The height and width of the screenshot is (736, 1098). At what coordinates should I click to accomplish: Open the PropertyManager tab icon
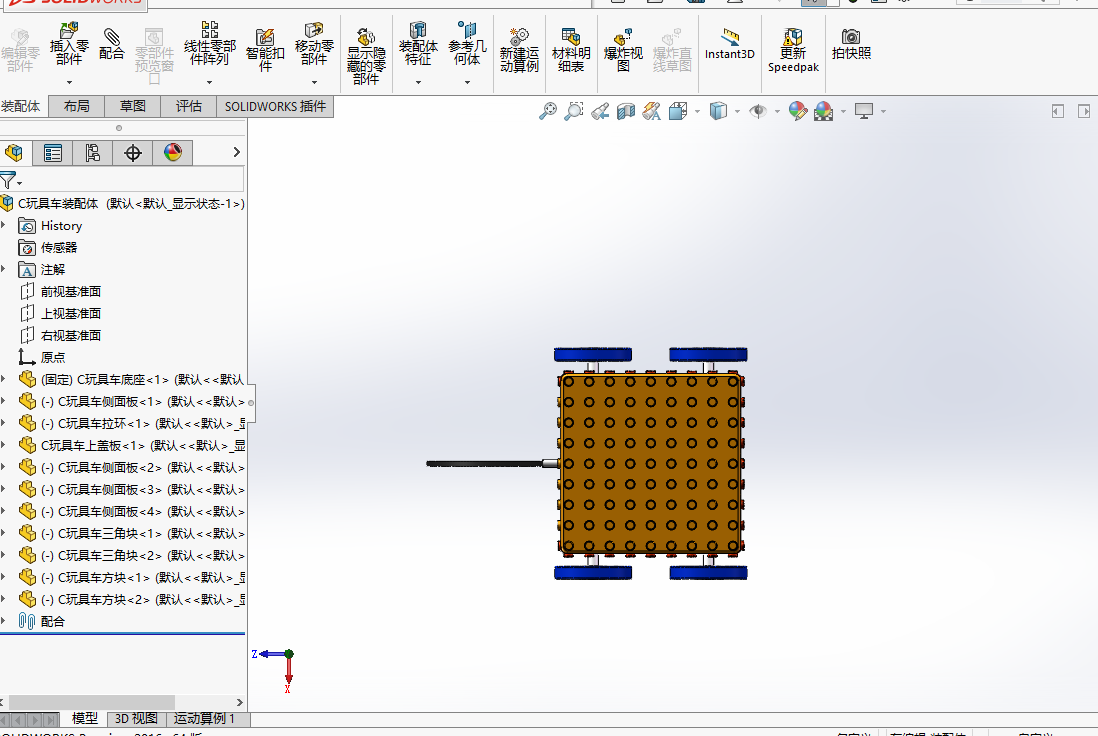pos(53,153)
